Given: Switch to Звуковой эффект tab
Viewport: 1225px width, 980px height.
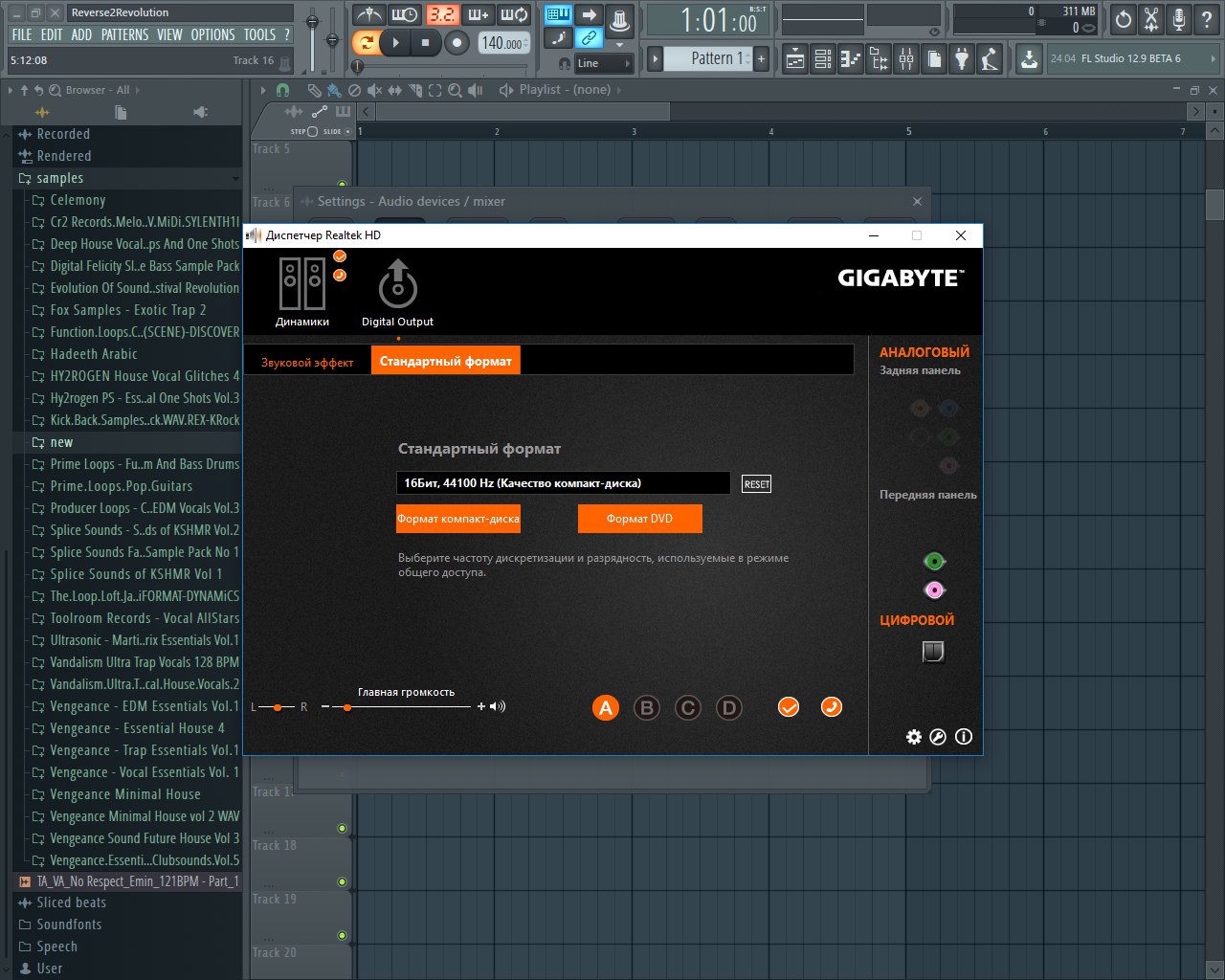Looking at the screenshot, I should pyautogui.click(x=307, y=362).
